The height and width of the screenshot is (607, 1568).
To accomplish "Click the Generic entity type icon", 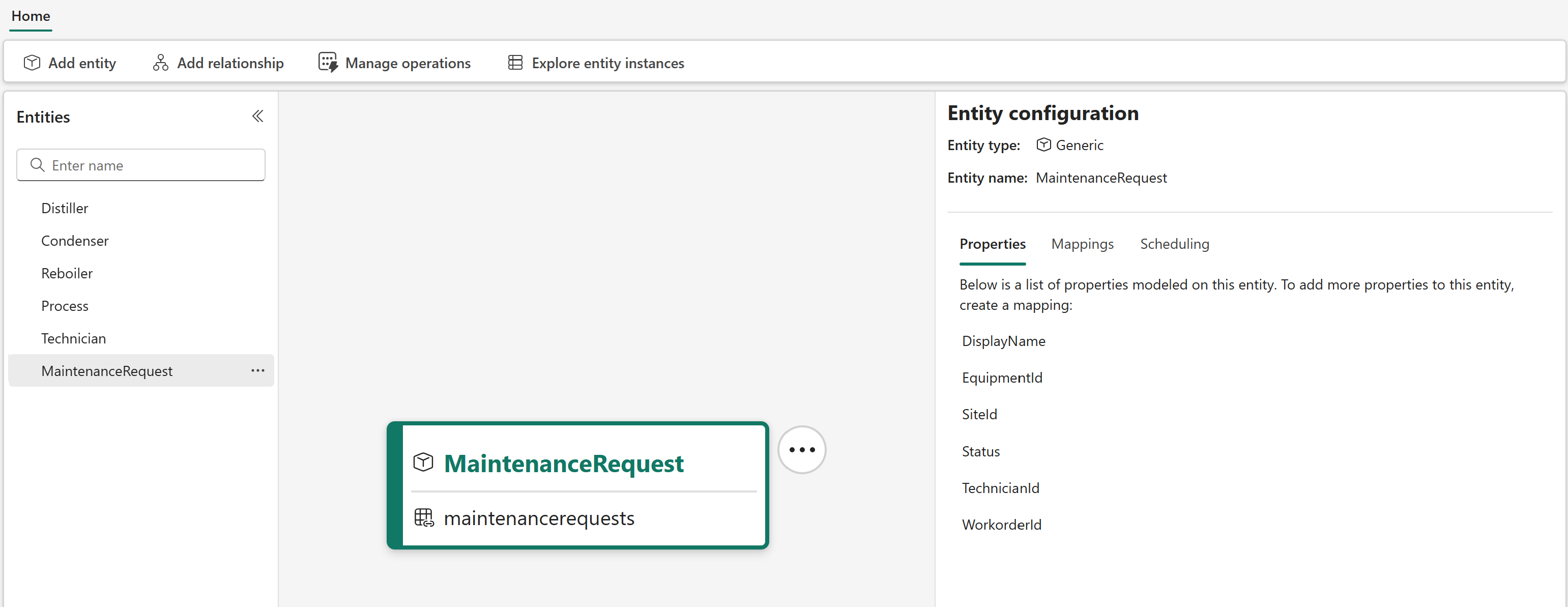I will (x=1043, y=145).
